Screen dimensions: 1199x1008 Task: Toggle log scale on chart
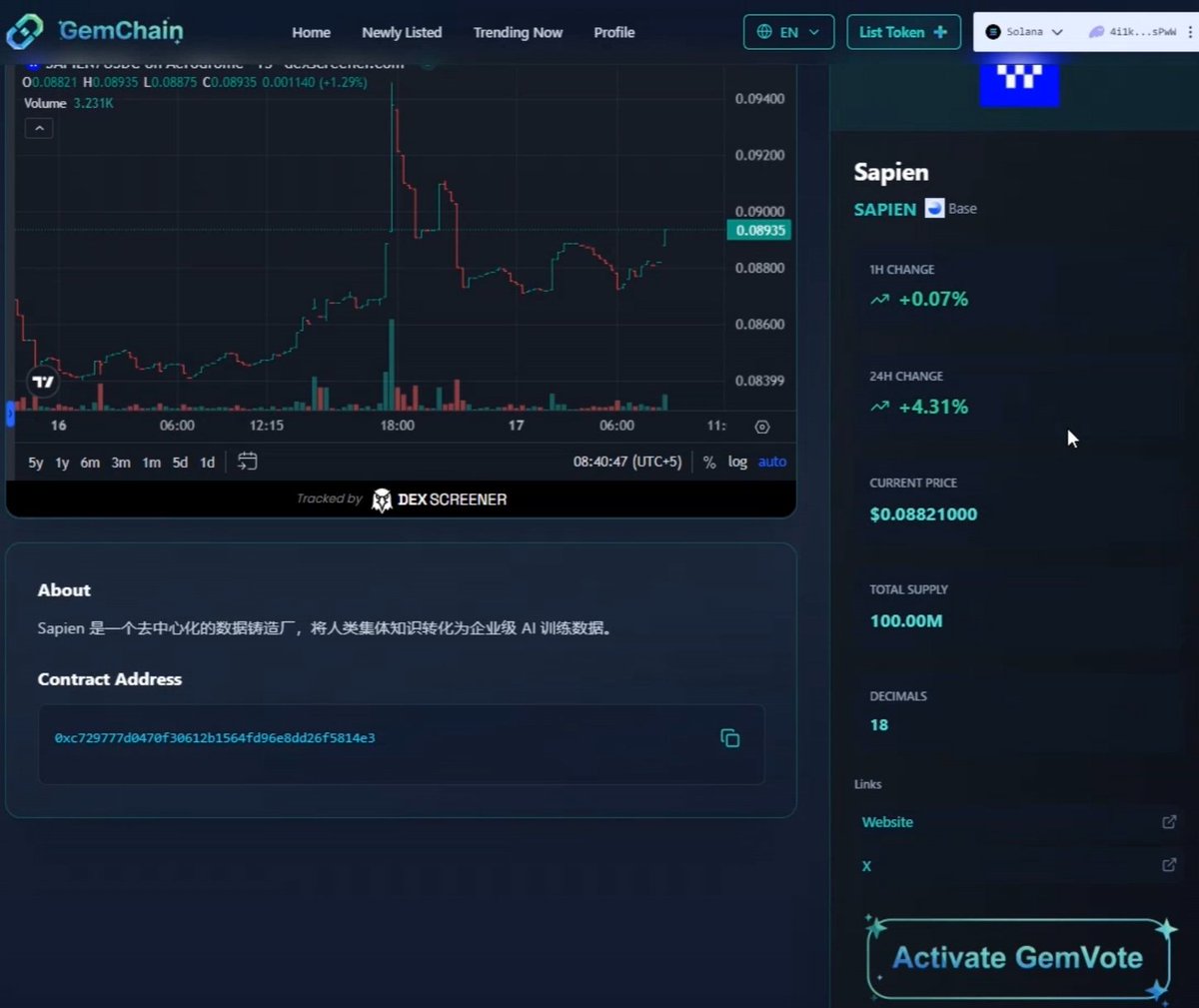coord(737,462)
